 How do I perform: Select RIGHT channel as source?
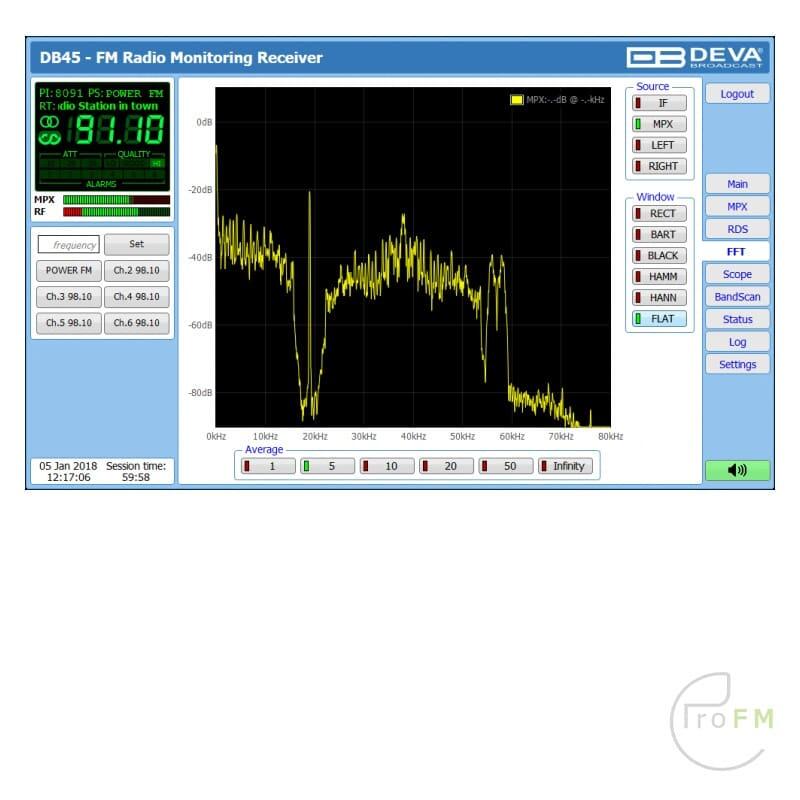[x=659, y=166]
